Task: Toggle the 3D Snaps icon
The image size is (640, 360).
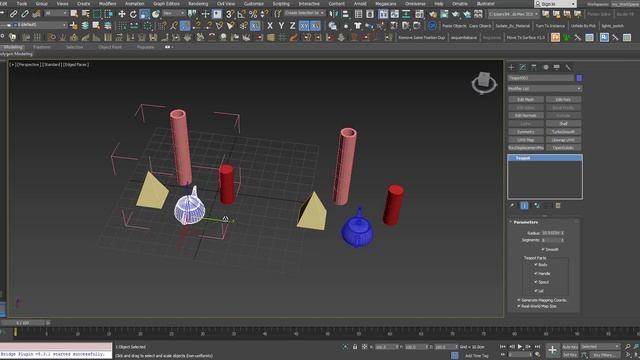Action: tap(230, 14)
